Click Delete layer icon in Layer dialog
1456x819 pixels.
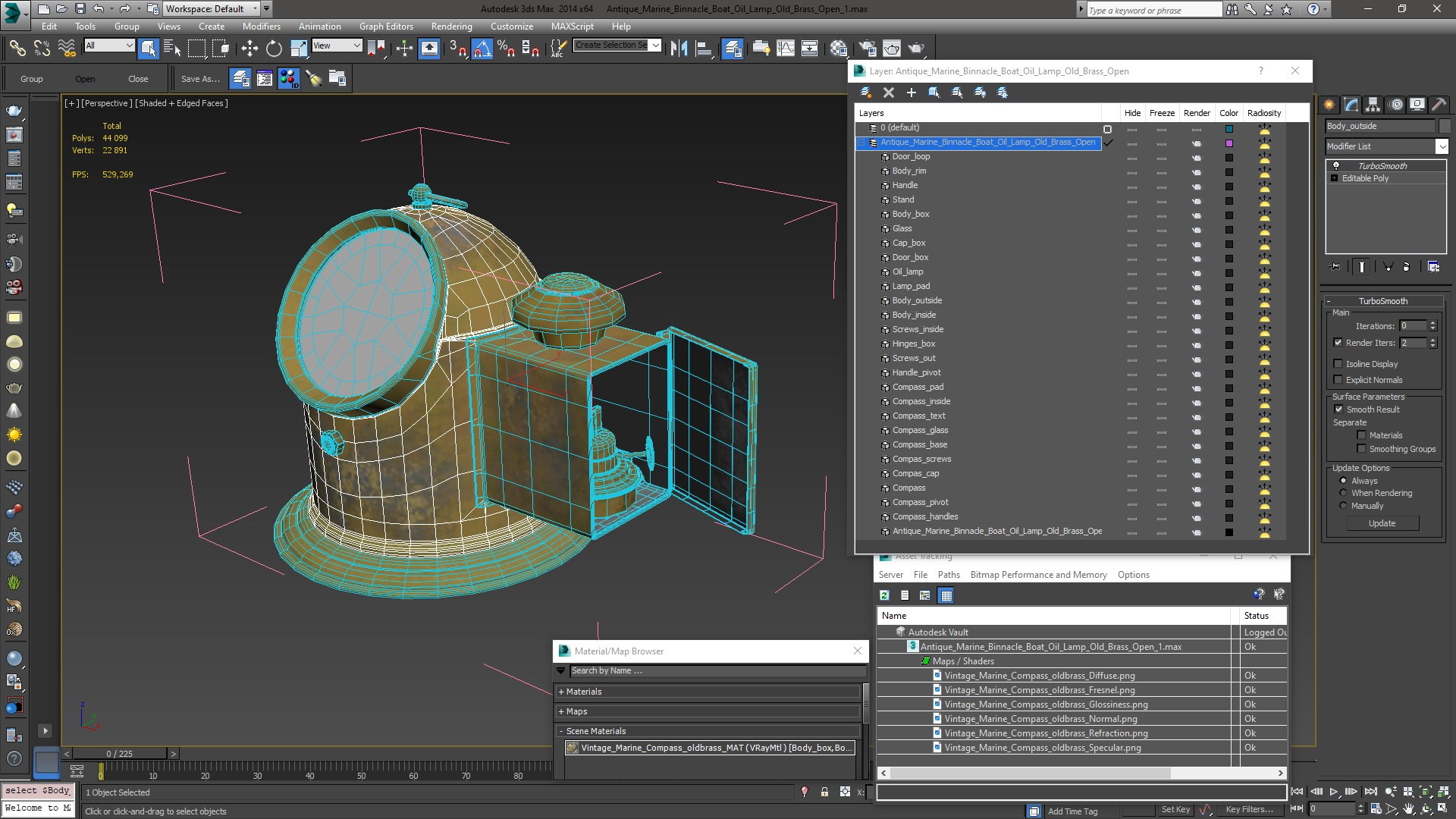coord(889,93)
